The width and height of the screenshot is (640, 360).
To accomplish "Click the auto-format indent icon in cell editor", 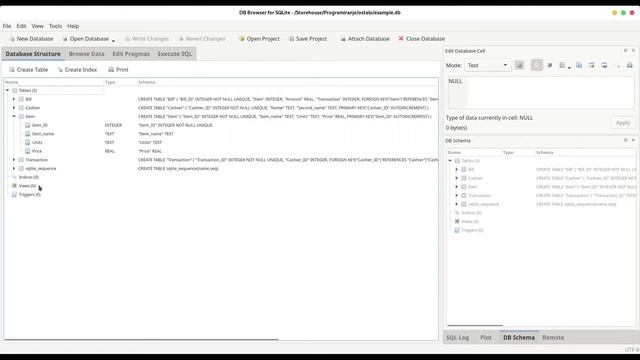I will click(549, 65).
